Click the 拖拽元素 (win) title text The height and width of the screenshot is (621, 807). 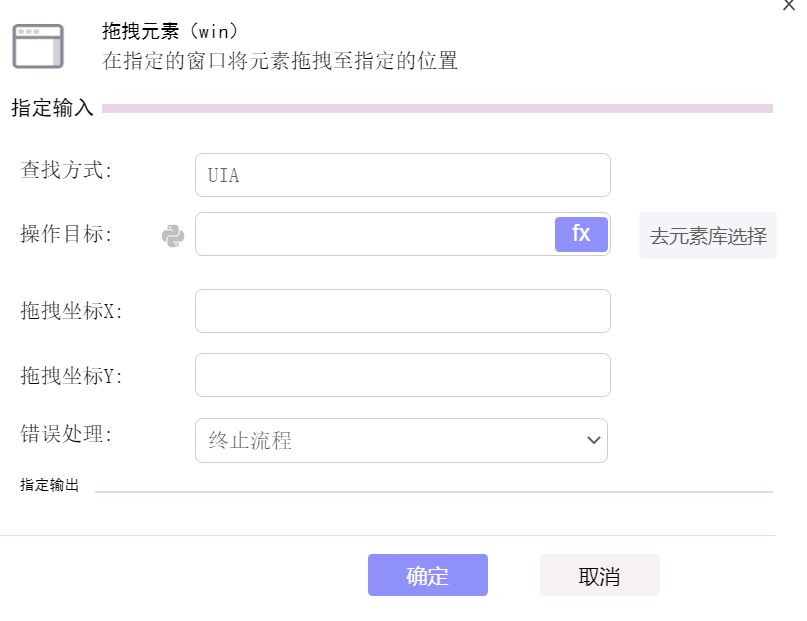point(170,31)
